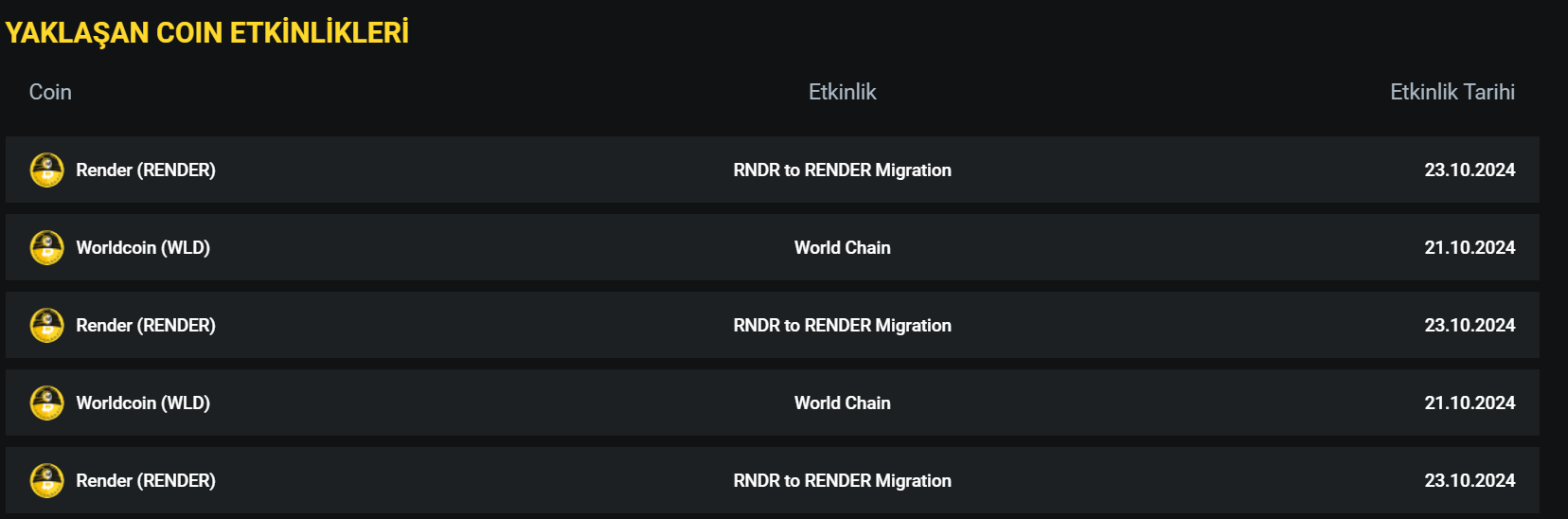Click the coin icon in the first Worldcoin row
Image resolution: width=1568 pixels, height=519 pixels.
pyautogui.click(x=47, y=248)
